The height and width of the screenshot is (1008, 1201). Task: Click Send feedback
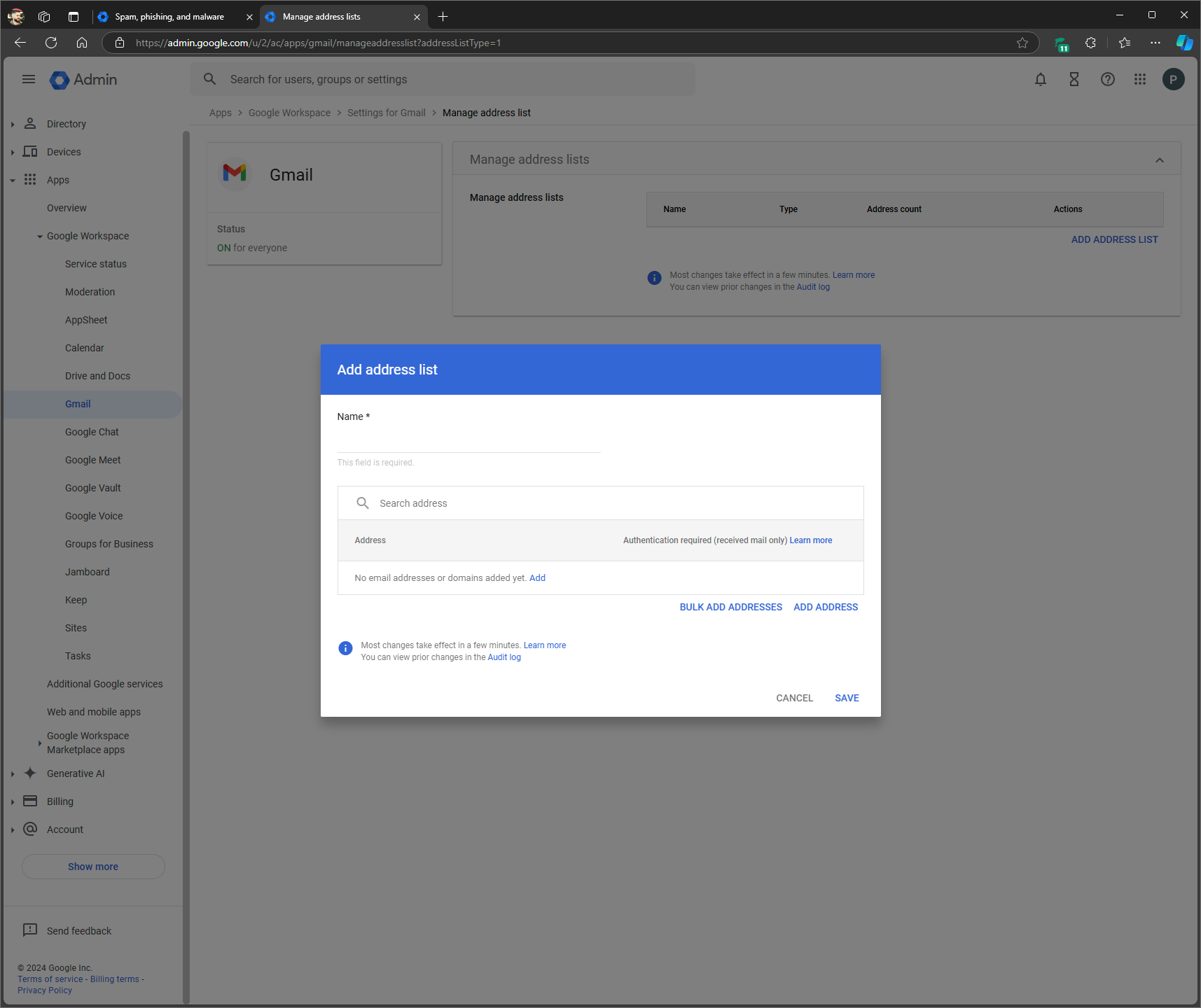pyautogui.click(x=79, y=930)
